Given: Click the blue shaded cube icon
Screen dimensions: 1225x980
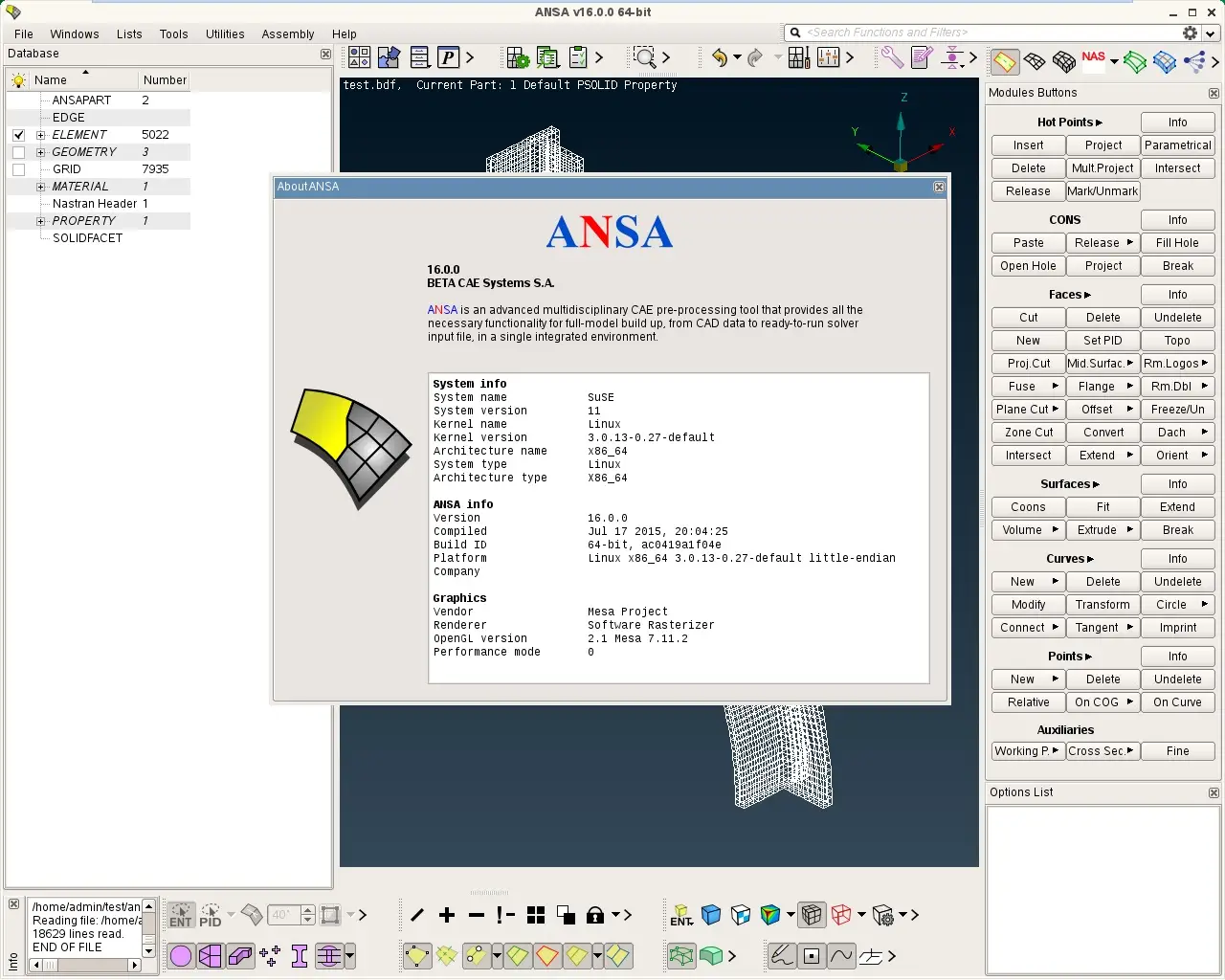Looking at the screenshot, I should click(x=711, y=915).
